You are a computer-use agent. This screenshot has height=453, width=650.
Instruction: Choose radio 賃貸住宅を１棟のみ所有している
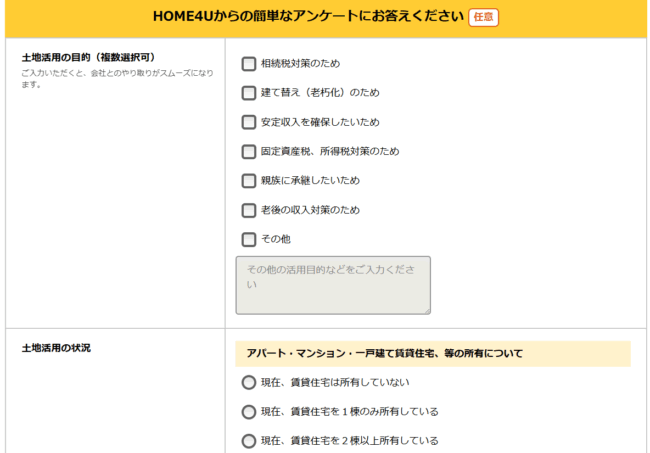249,412
